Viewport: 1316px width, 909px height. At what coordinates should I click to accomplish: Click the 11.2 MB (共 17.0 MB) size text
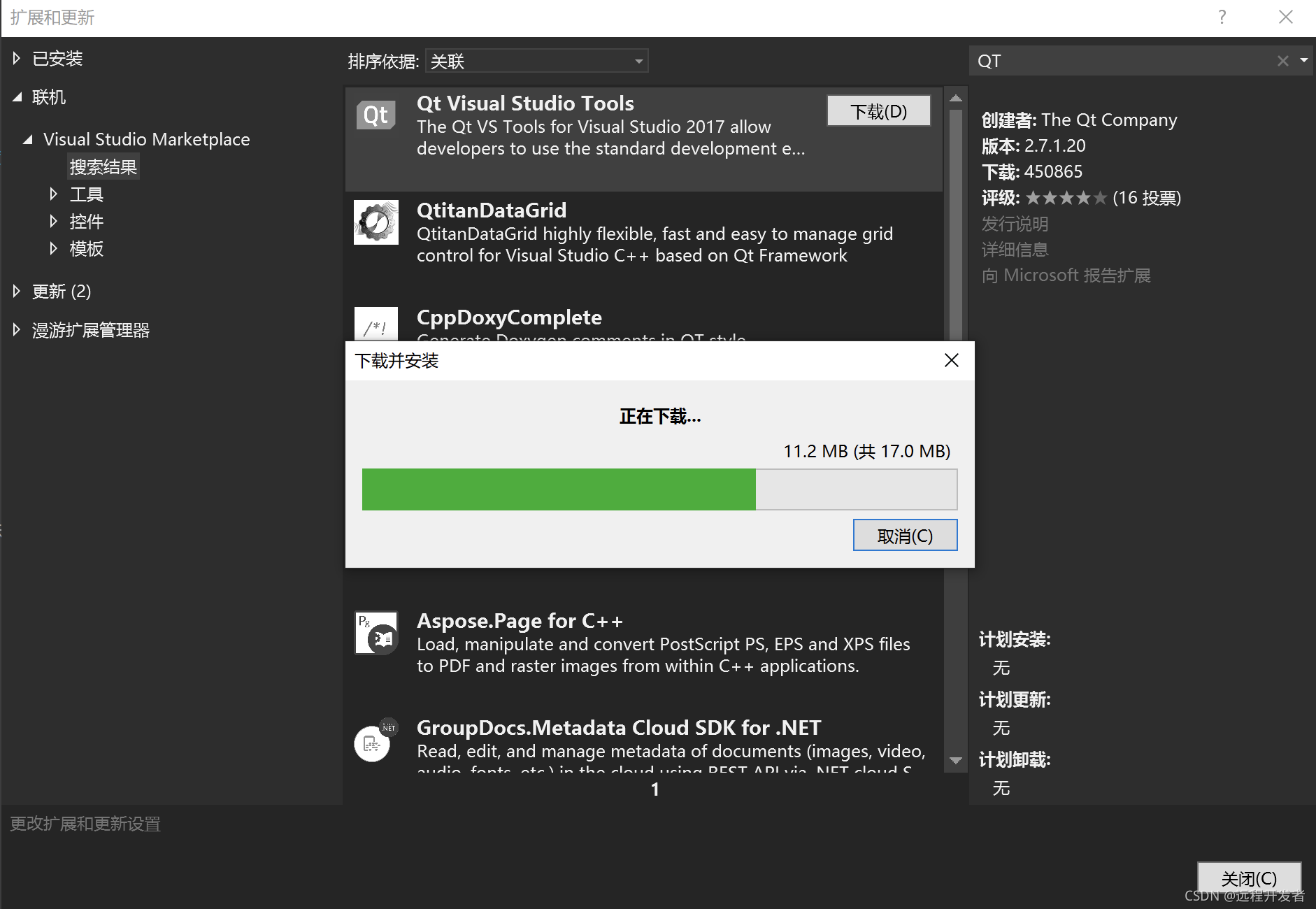(x=866, y=451)
